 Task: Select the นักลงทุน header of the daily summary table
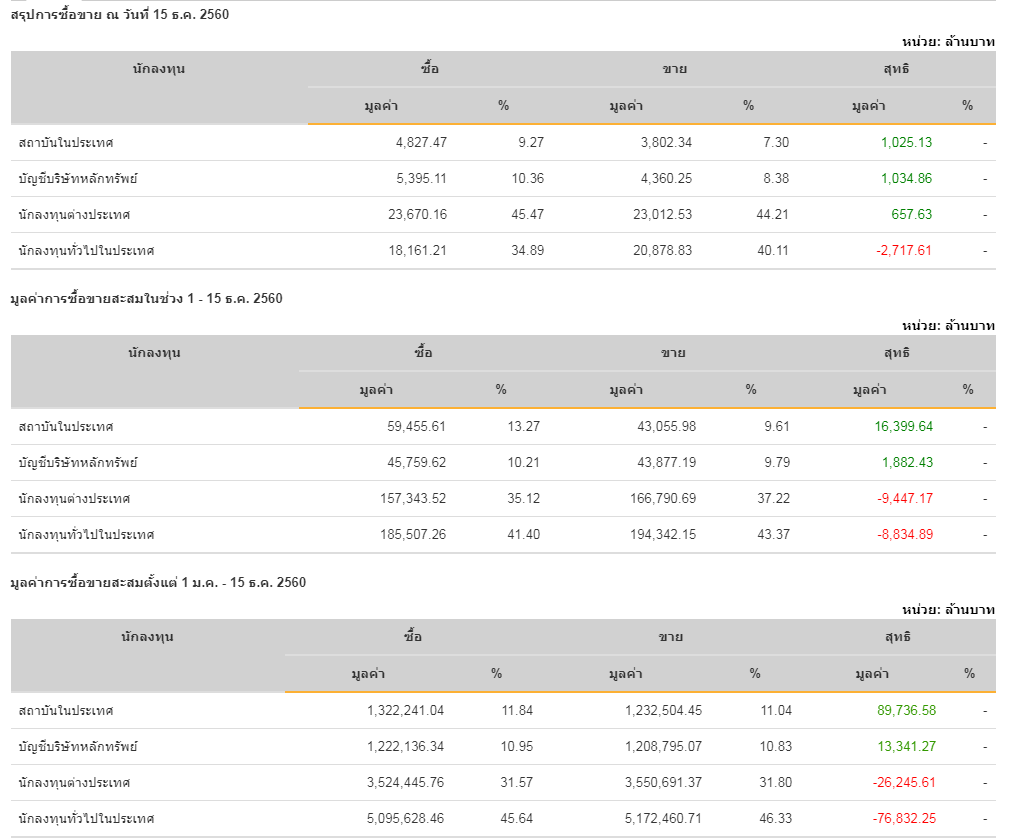(159, 69)
